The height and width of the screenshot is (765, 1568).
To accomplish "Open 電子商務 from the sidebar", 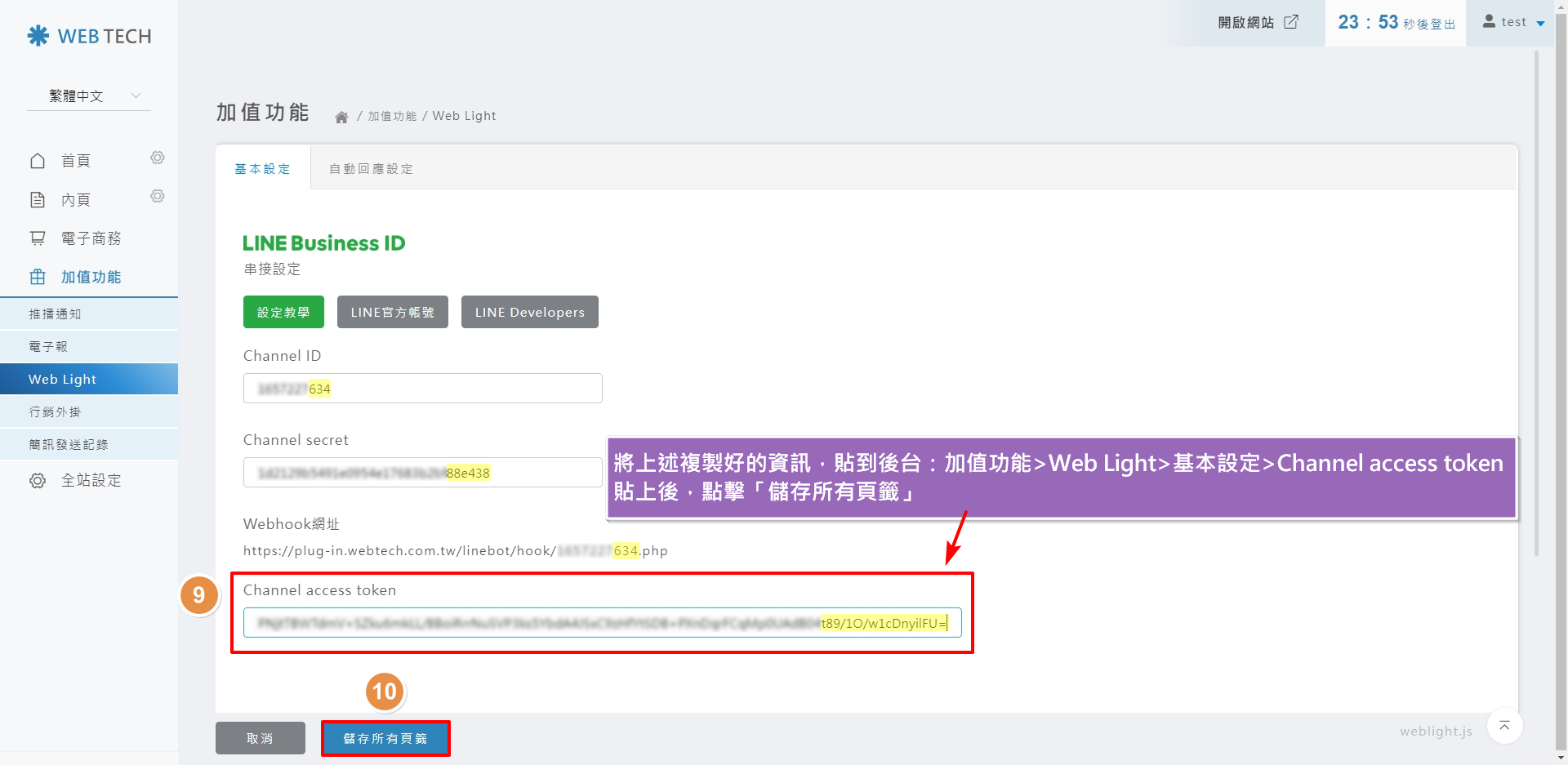I will point(90,238).
